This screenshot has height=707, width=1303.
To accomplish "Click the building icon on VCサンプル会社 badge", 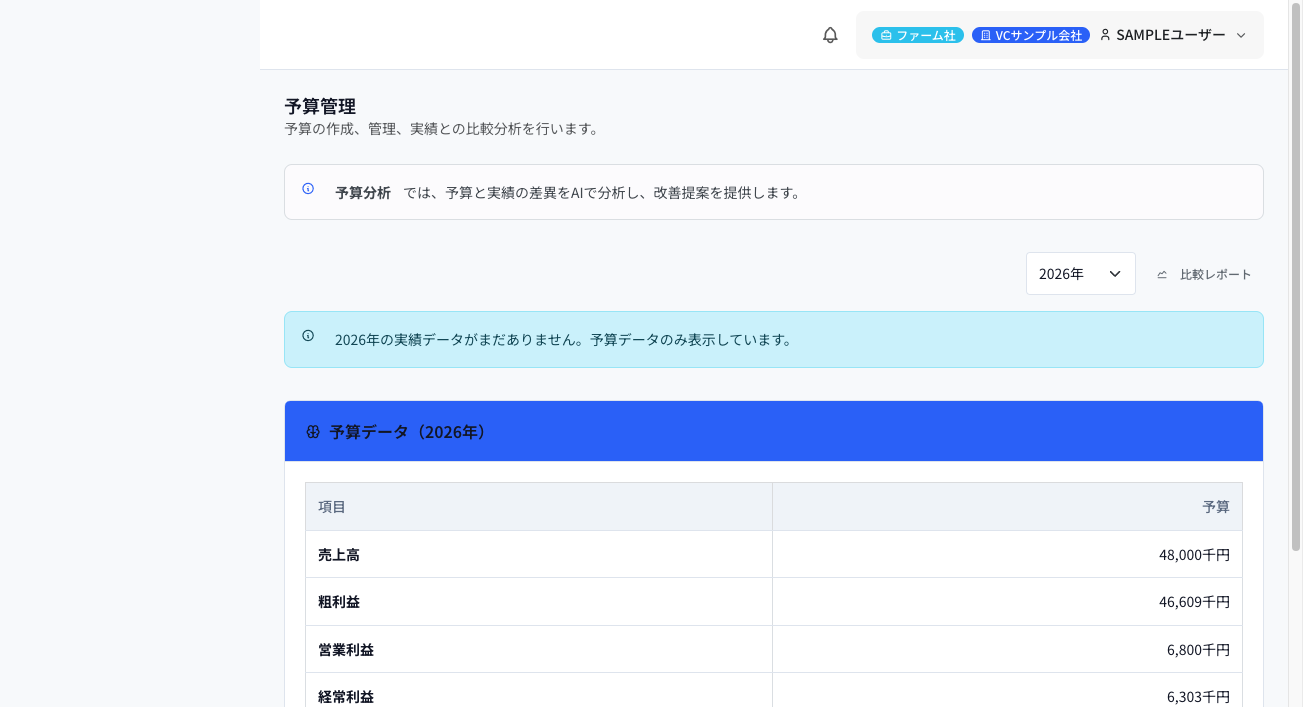I will click(989, 34).
